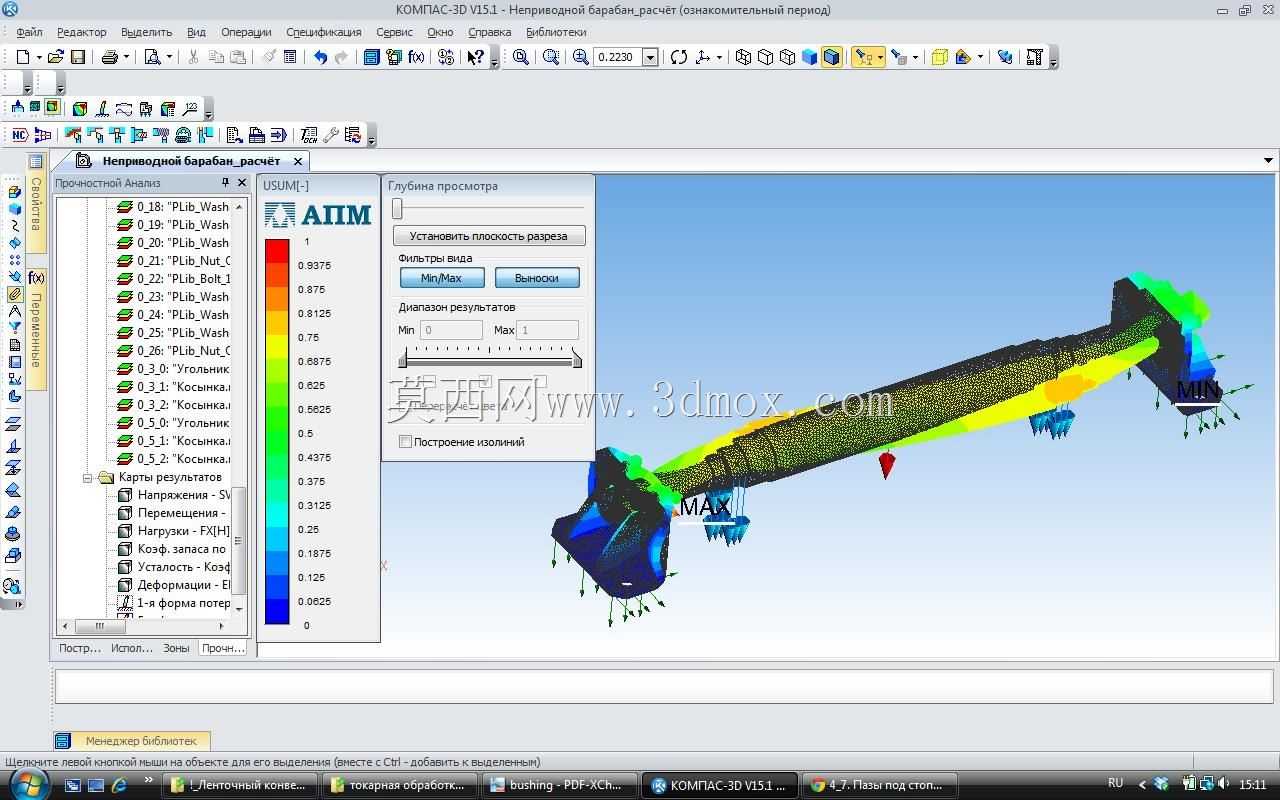Print the document with the printer icon
1280x800 pixels.
110,57
